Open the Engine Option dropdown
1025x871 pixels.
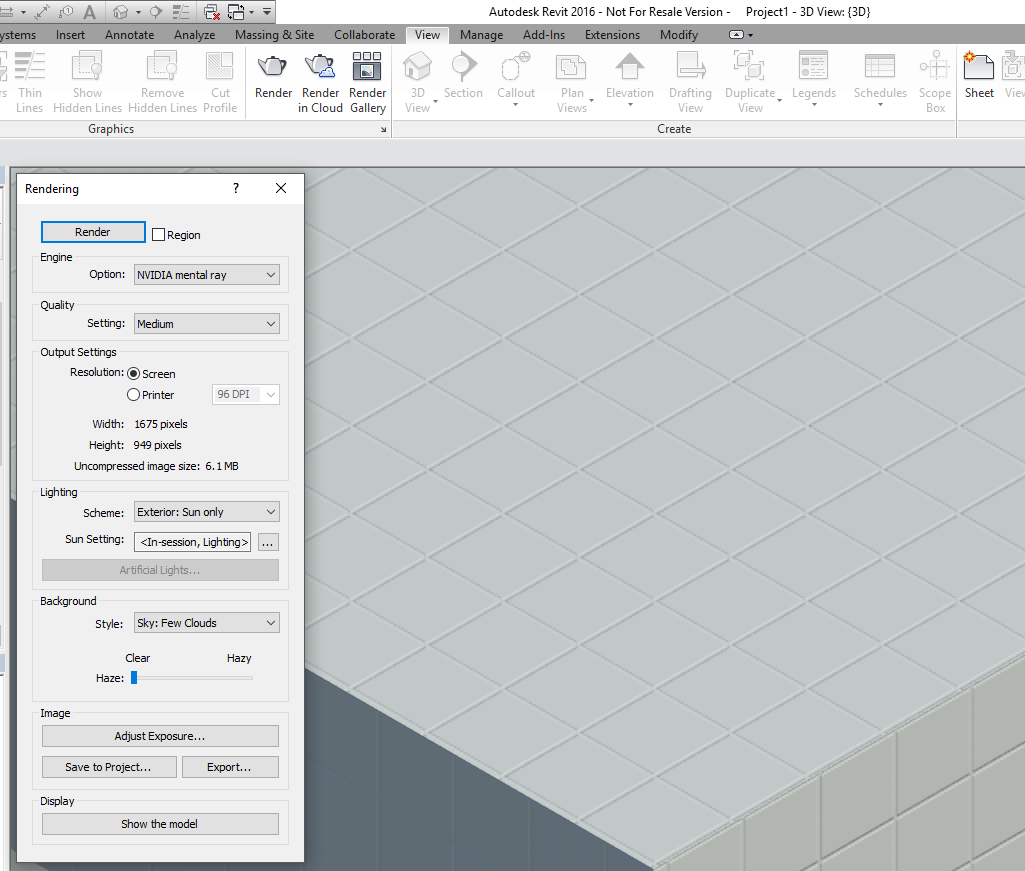coord(207,275)
